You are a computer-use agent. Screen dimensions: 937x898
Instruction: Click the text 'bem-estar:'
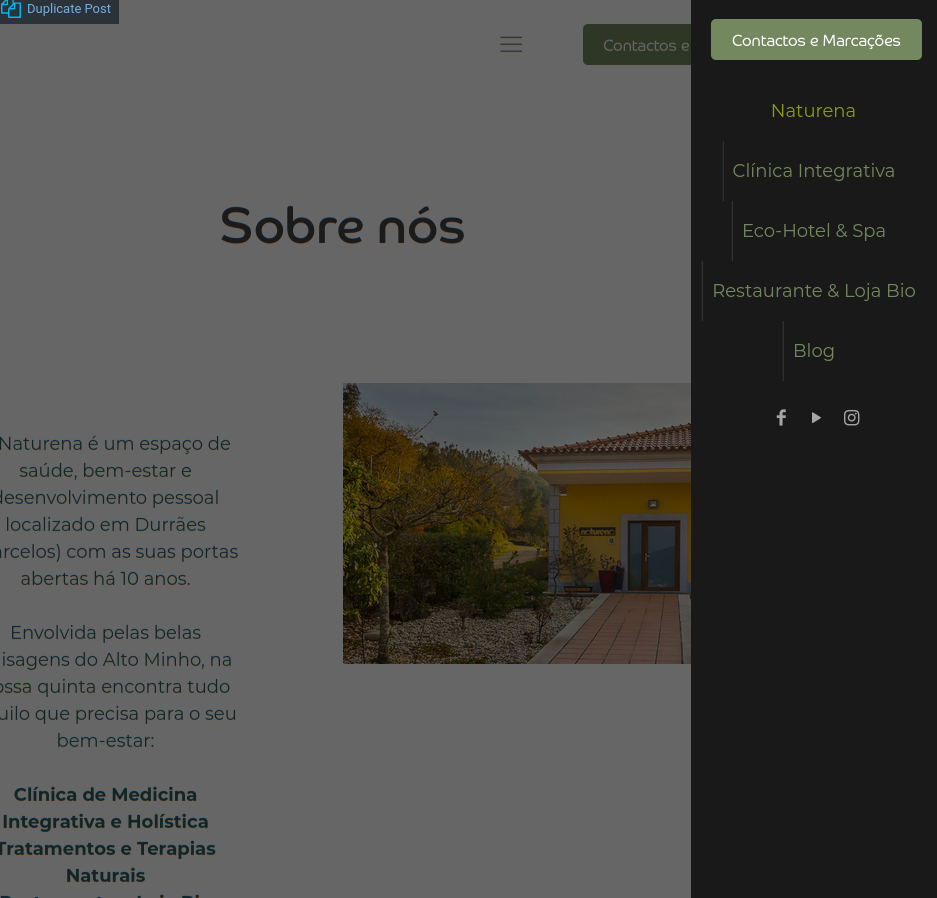coord(106,741)
